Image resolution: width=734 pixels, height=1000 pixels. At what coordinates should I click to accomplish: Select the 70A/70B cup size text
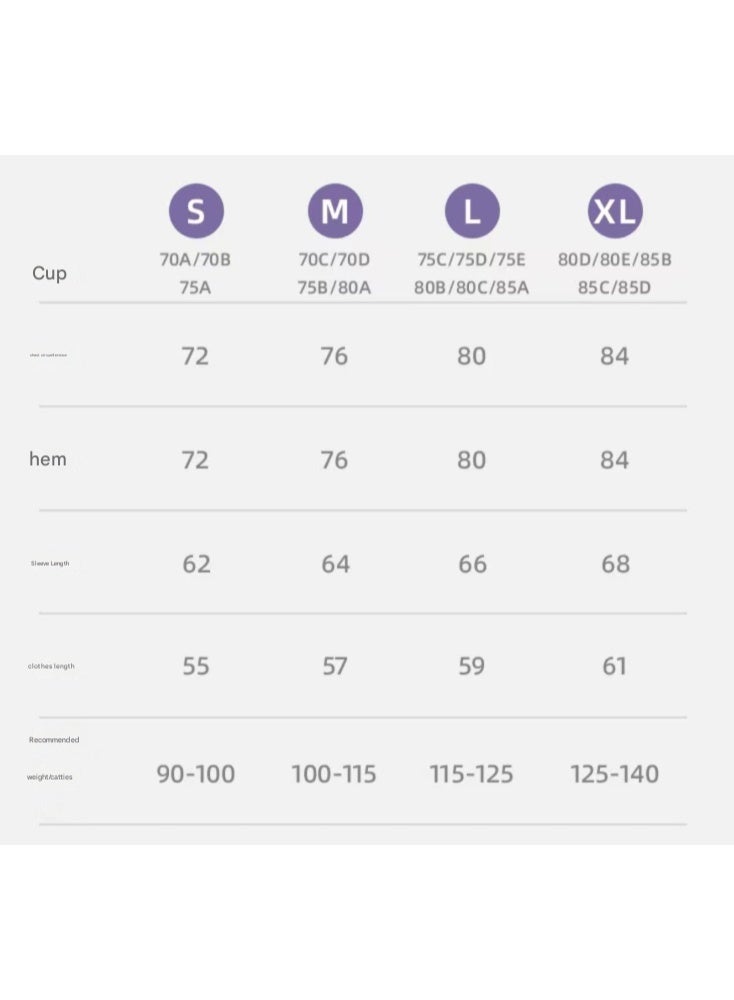195,260
